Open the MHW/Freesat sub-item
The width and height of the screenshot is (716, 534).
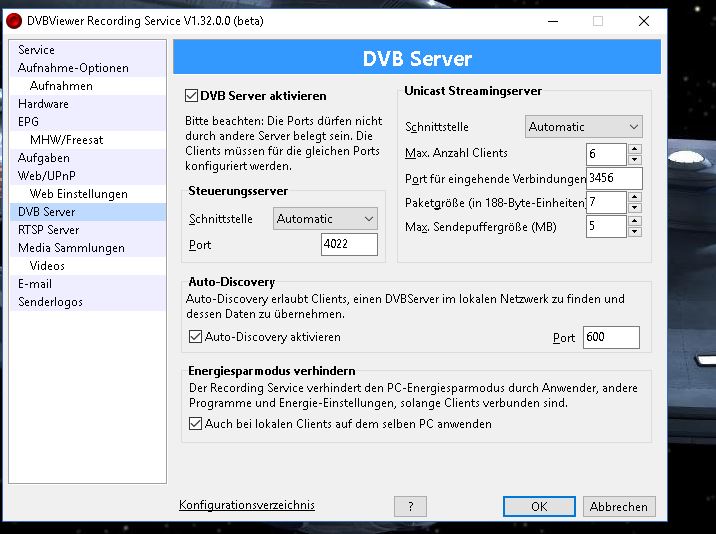click(88, 140)
